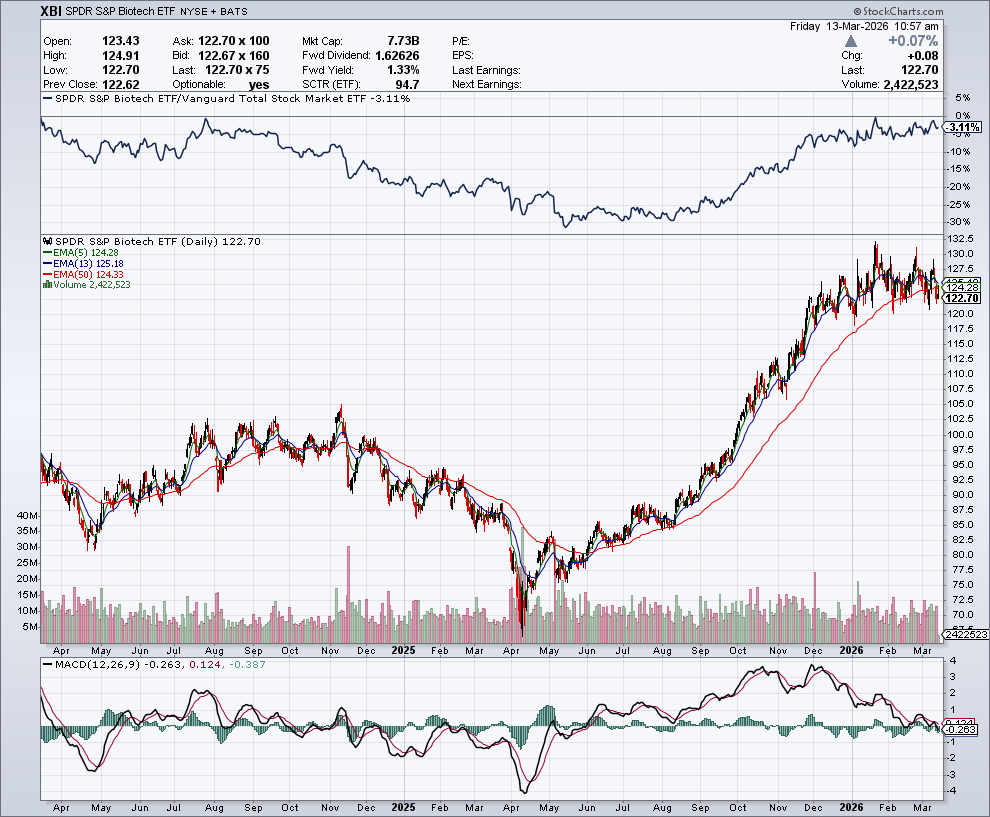990x817 pixels.
Task: Click the 122.70 price flag on the price axis
Action: tap(963, 298)
